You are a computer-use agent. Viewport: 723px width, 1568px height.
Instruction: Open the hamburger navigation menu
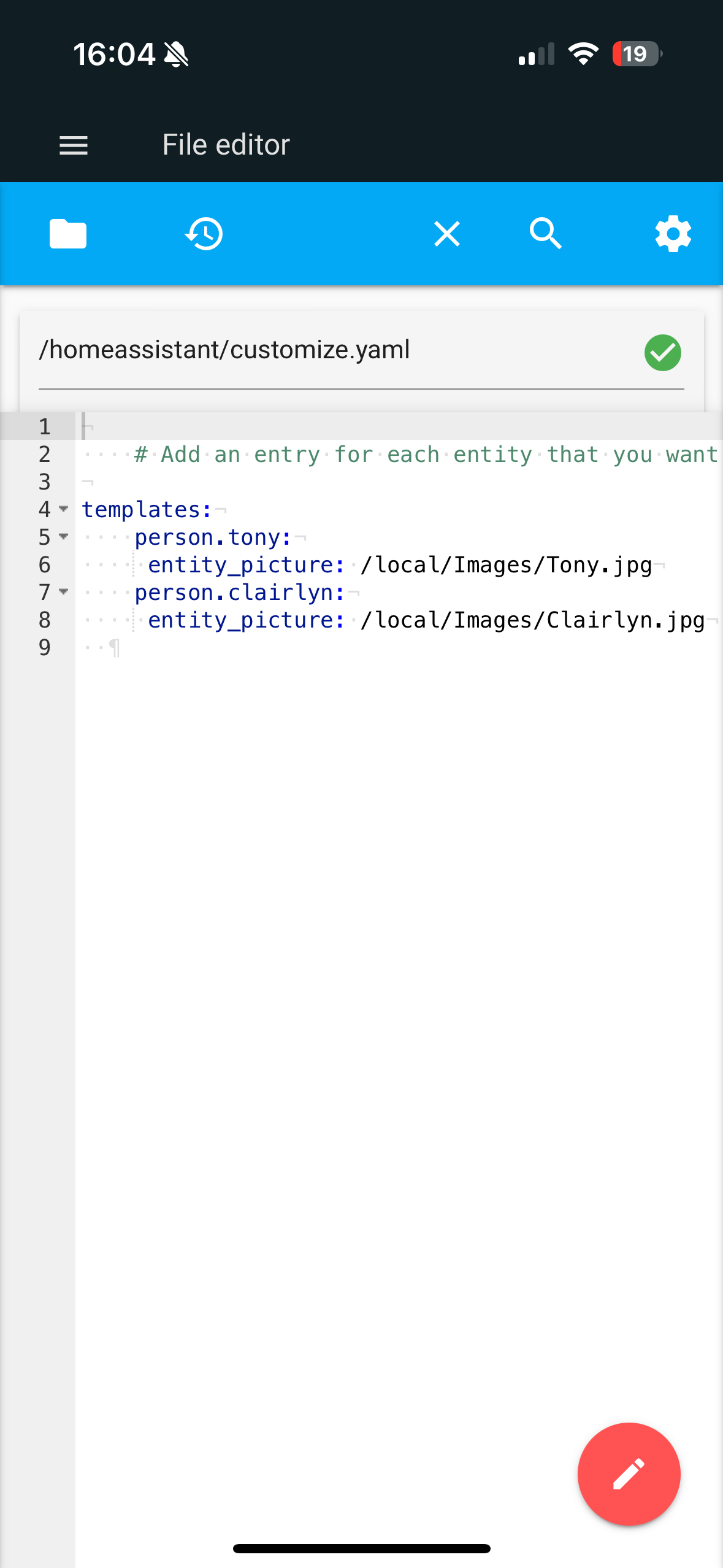(x=74, y=145)
